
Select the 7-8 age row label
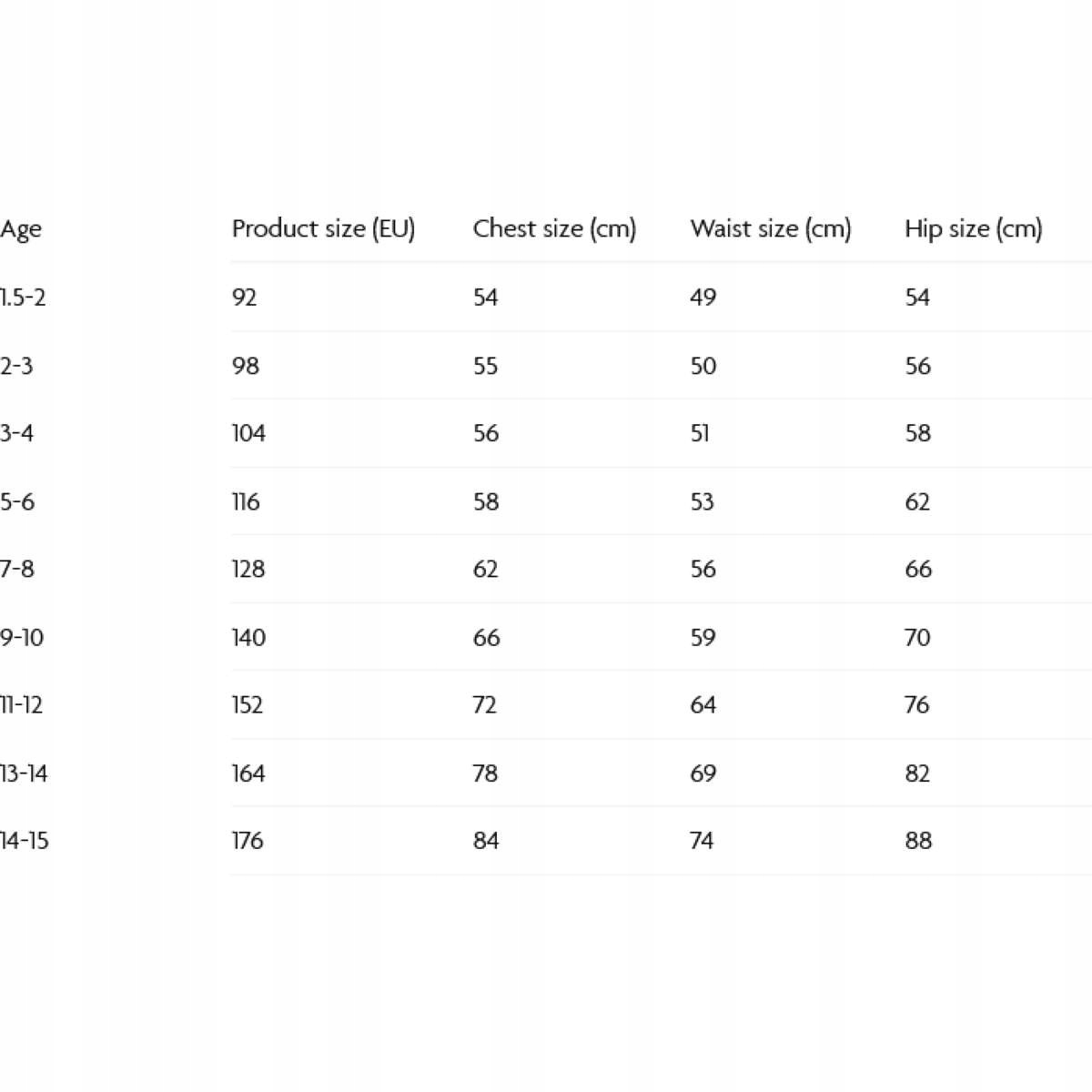[17, 570]
